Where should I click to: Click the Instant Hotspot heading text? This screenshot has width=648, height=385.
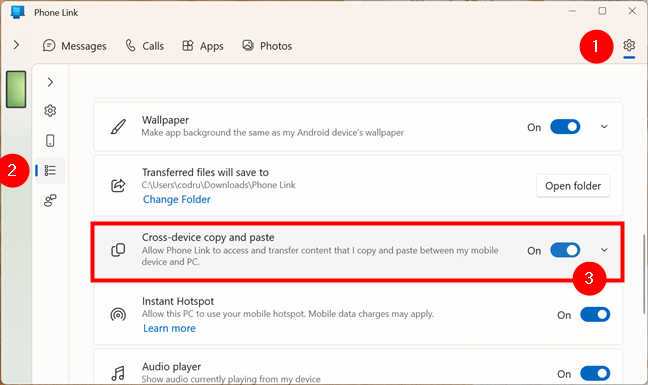point(178,302)
